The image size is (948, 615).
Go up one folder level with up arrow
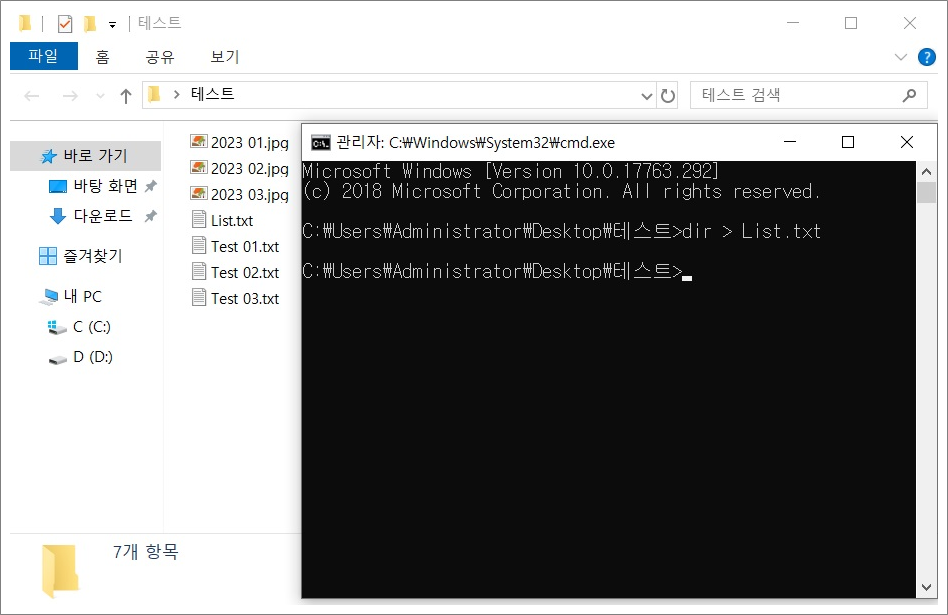(x=126, y=96)
